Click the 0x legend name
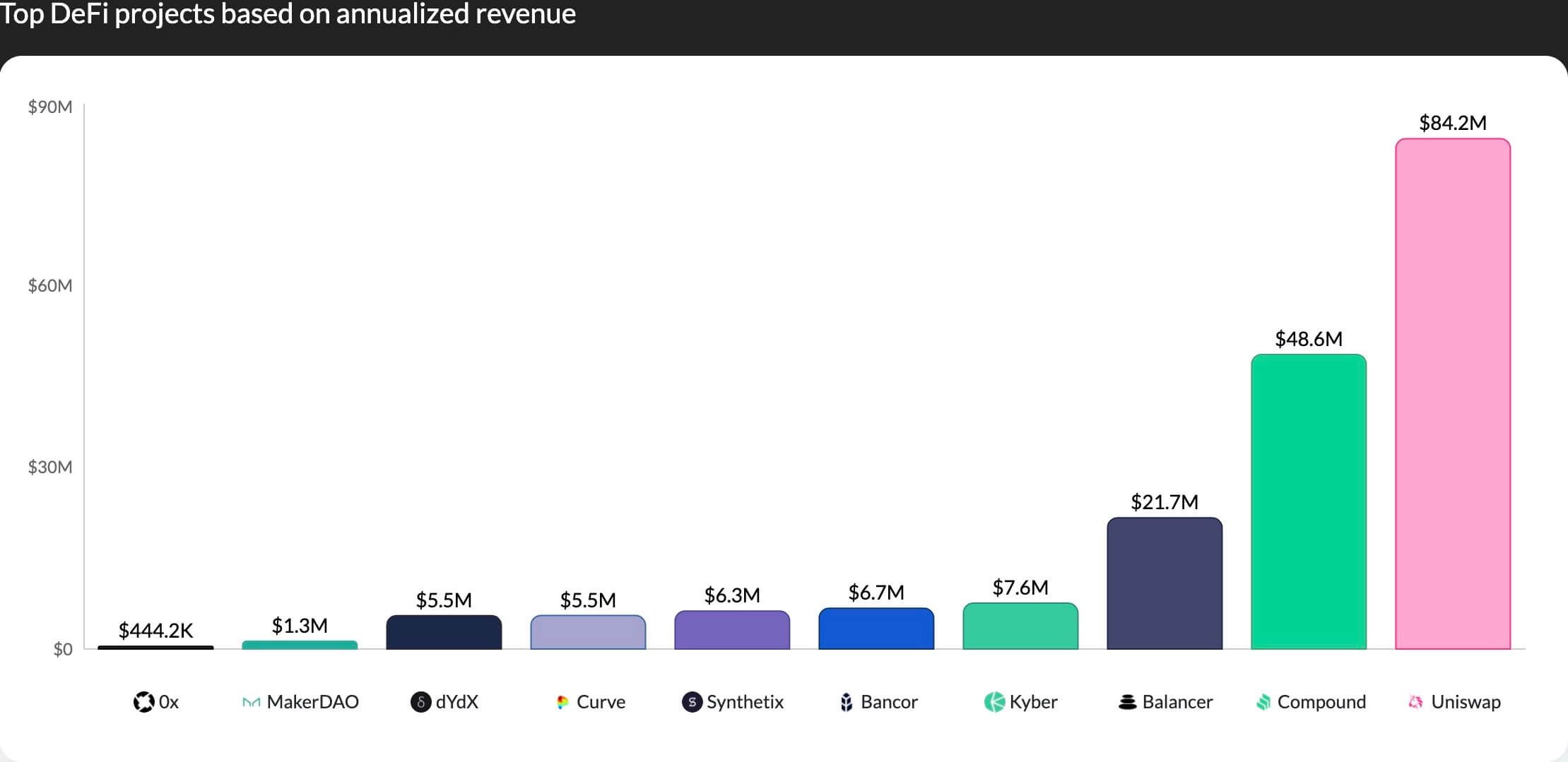1568x762 pixels. click(168, 702)
